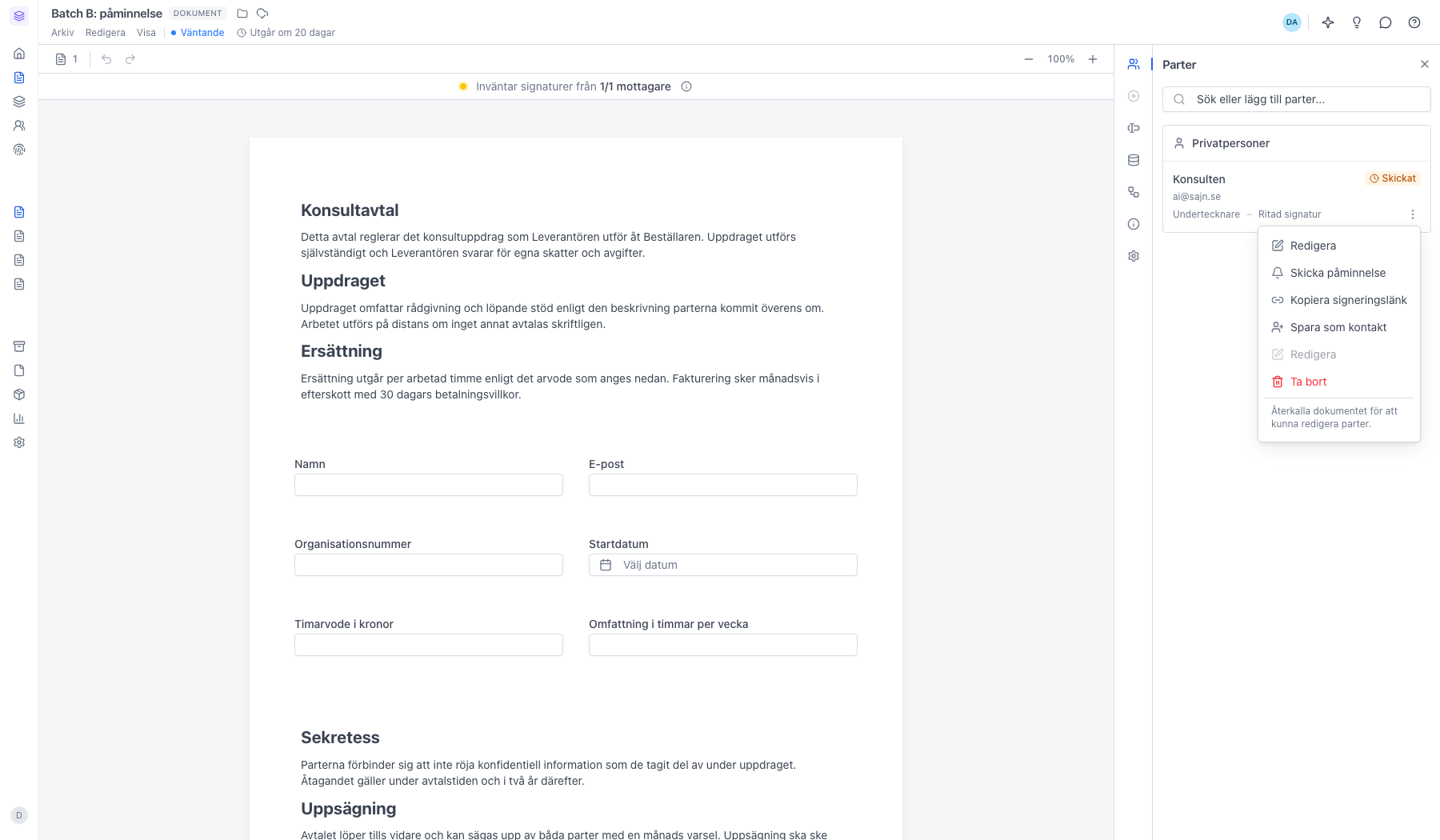Open panel rail settings gear icon
1440x840 pixels.
(x=1134, y=256)
